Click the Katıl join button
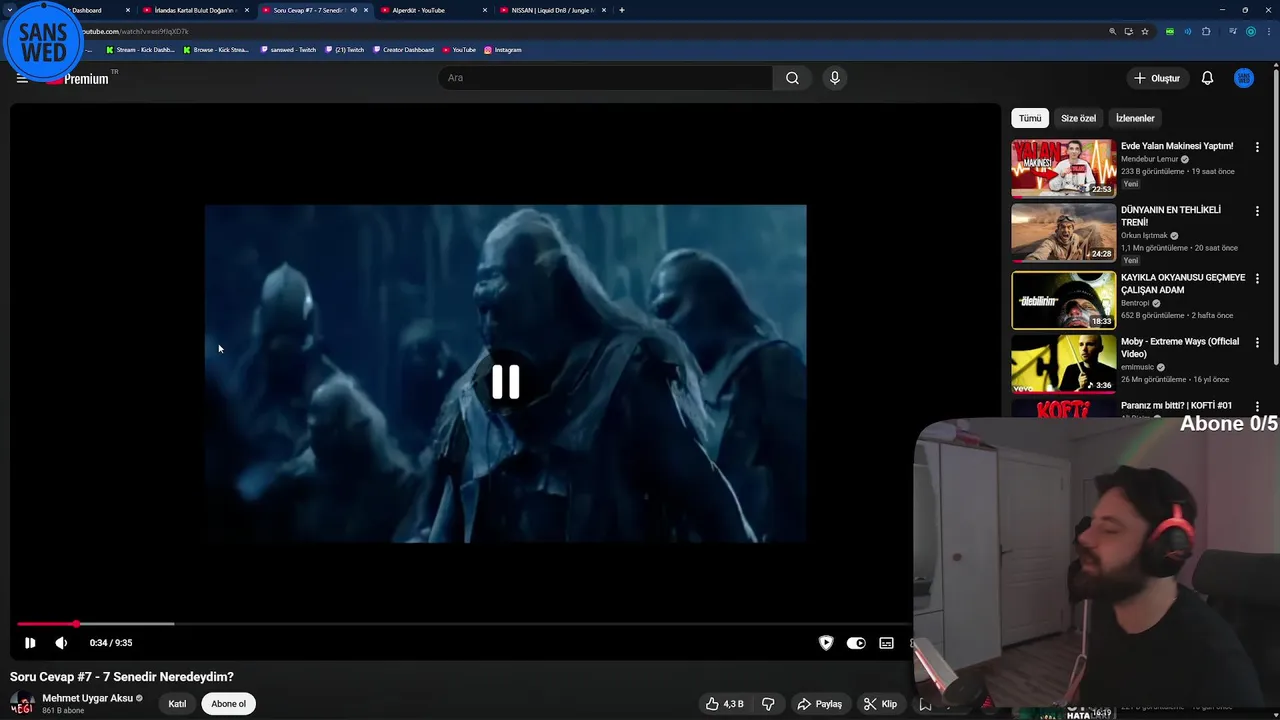 177,704
